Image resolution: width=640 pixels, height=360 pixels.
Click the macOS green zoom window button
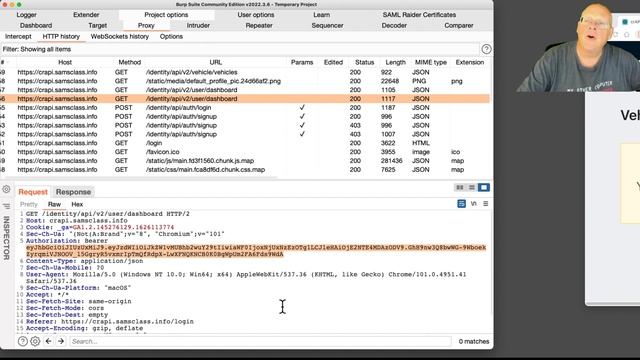pyautogui.click(x=19, y=4)
